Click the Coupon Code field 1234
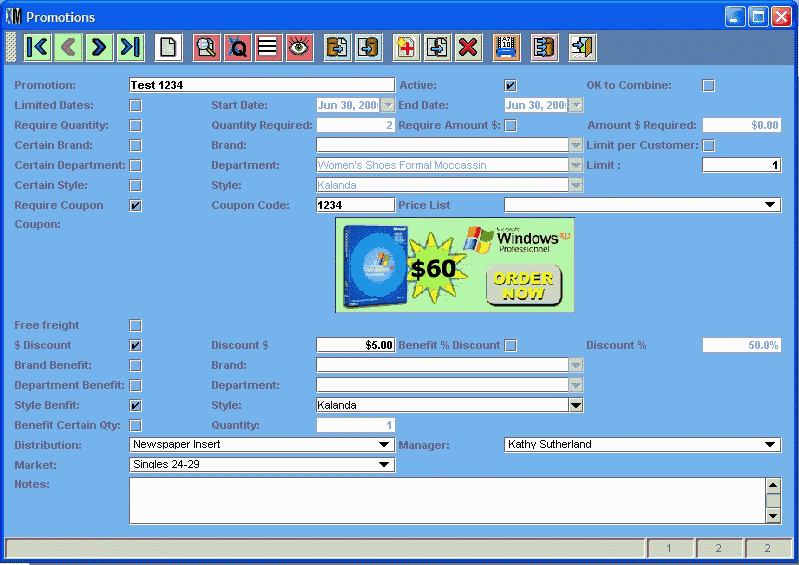Viewport: 799px width, 565px height. (x=355, y=205)
